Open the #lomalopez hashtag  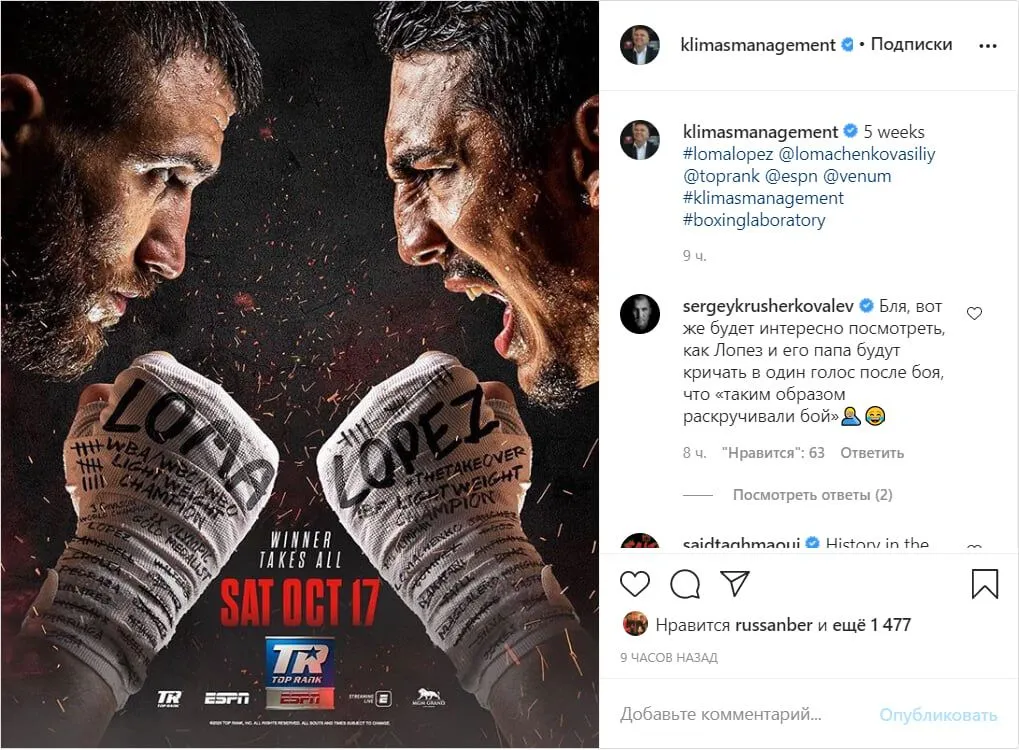[728, 154]
